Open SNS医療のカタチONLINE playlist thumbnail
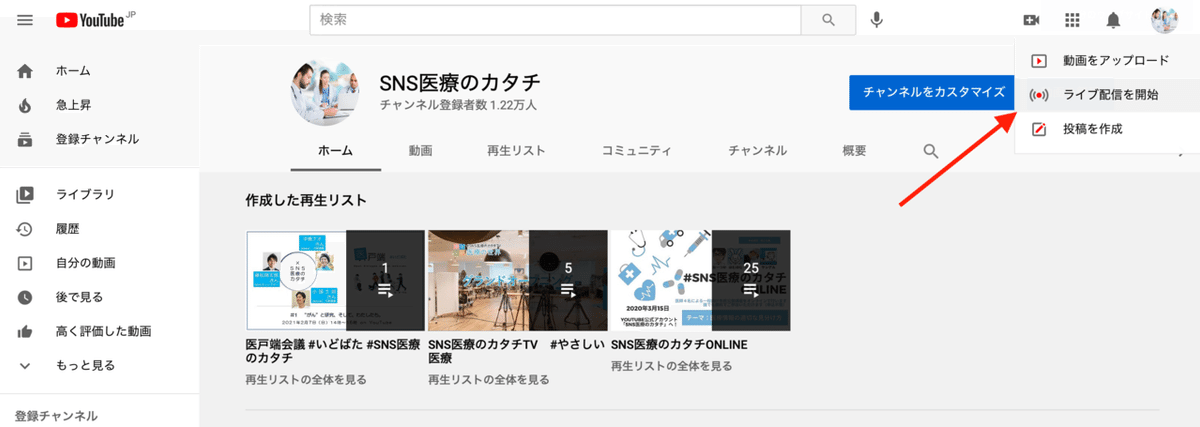The width and height of the screenshot is (1200, 427). click(x=700, y=280)
